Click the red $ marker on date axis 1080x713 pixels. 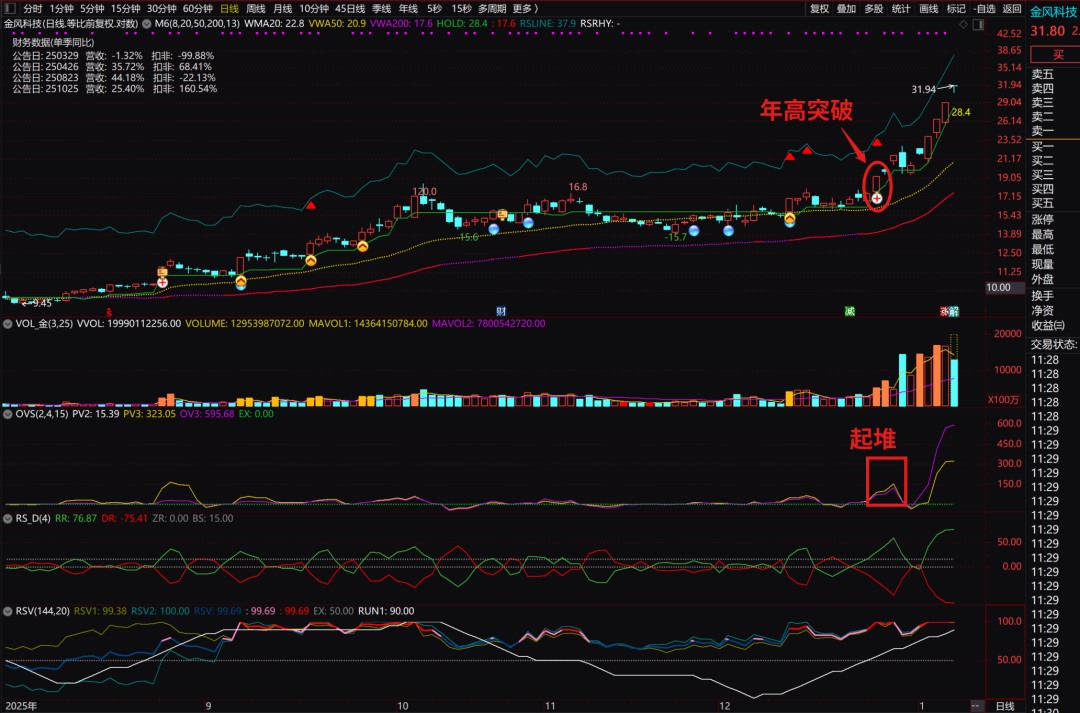click(108, 312)
